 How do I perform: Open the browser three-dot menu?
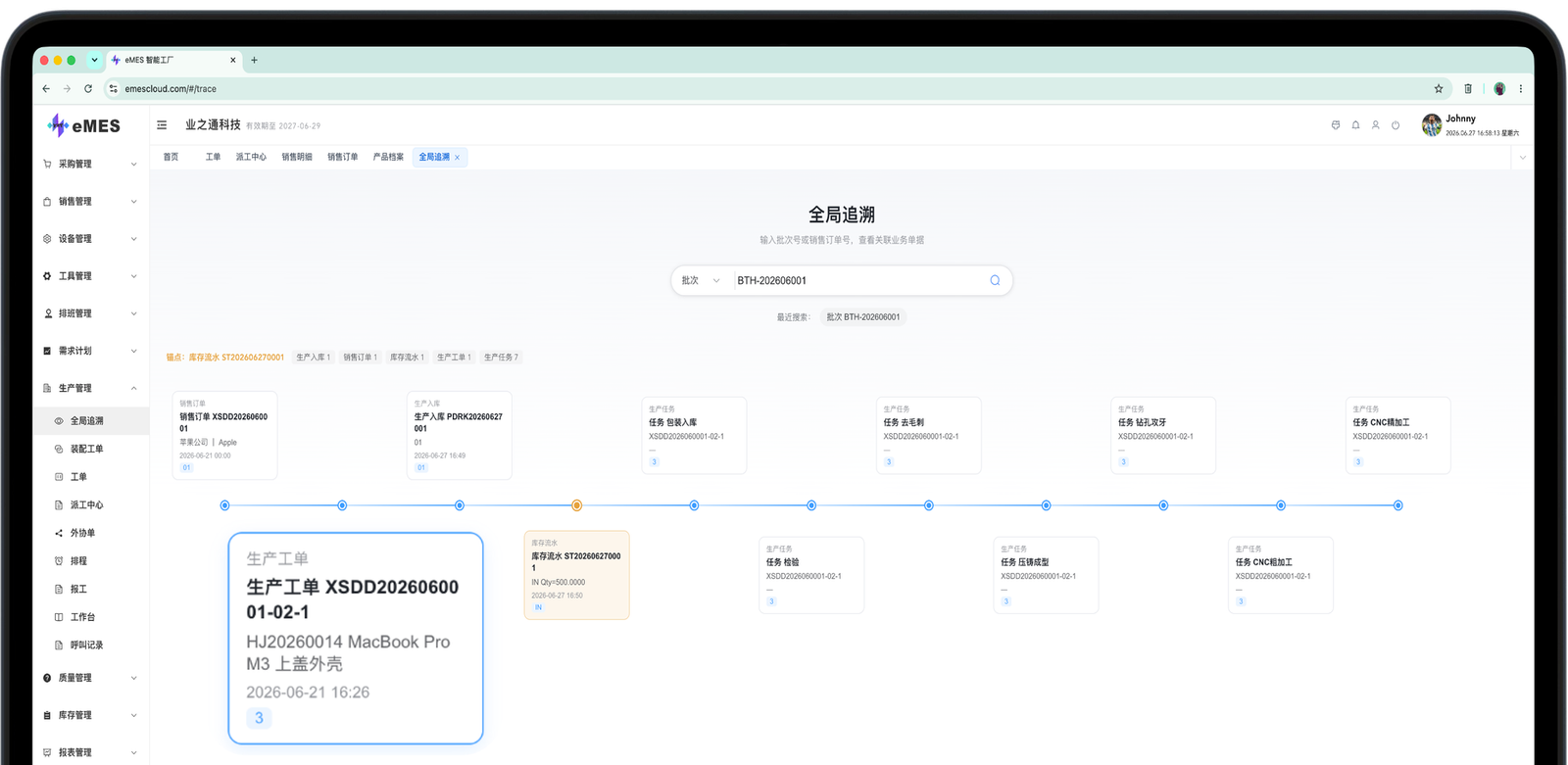click(x=1521, y=88)
